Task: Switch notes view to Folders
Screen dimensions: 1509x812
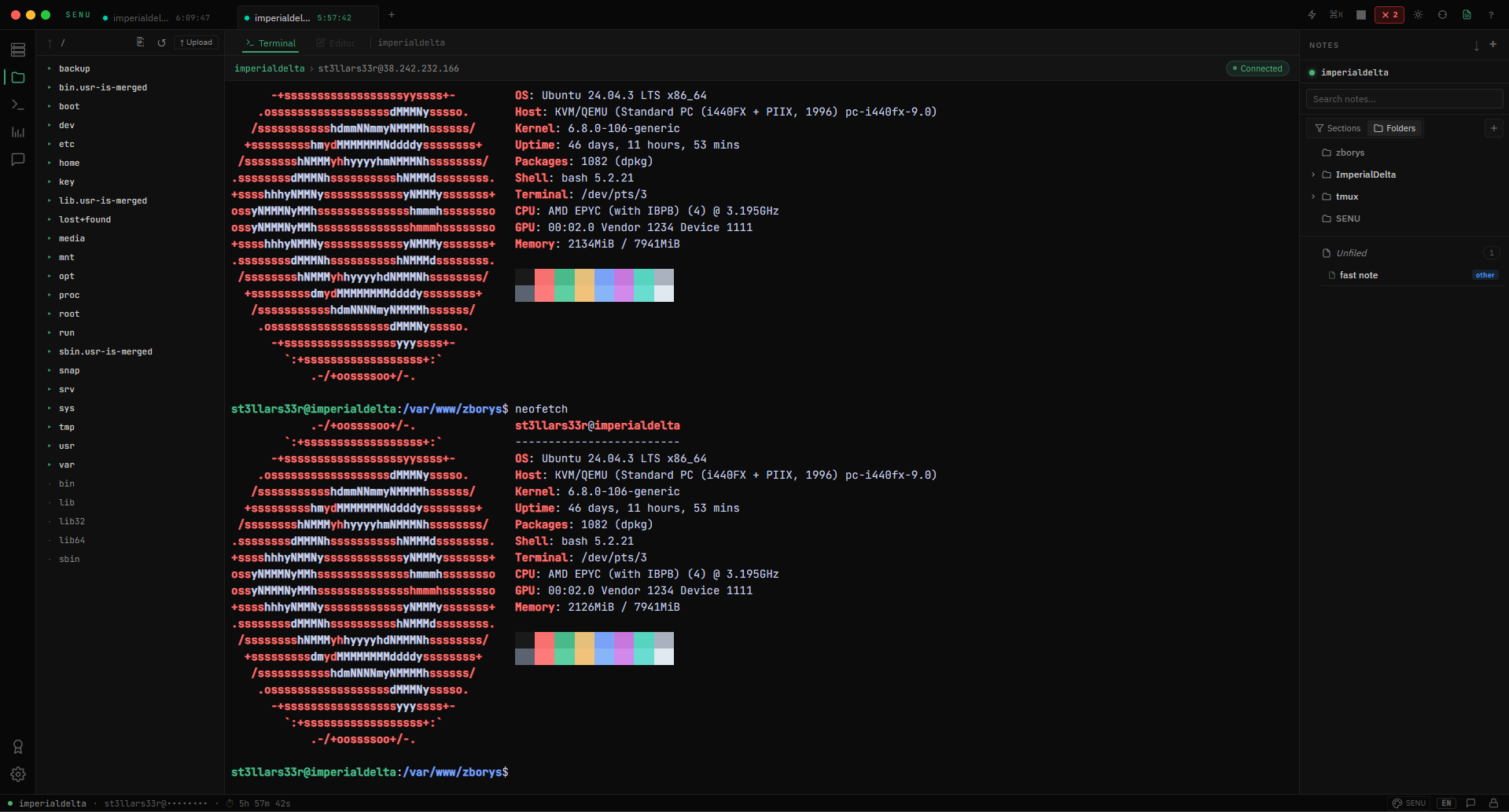Action: pos(1394,128)
